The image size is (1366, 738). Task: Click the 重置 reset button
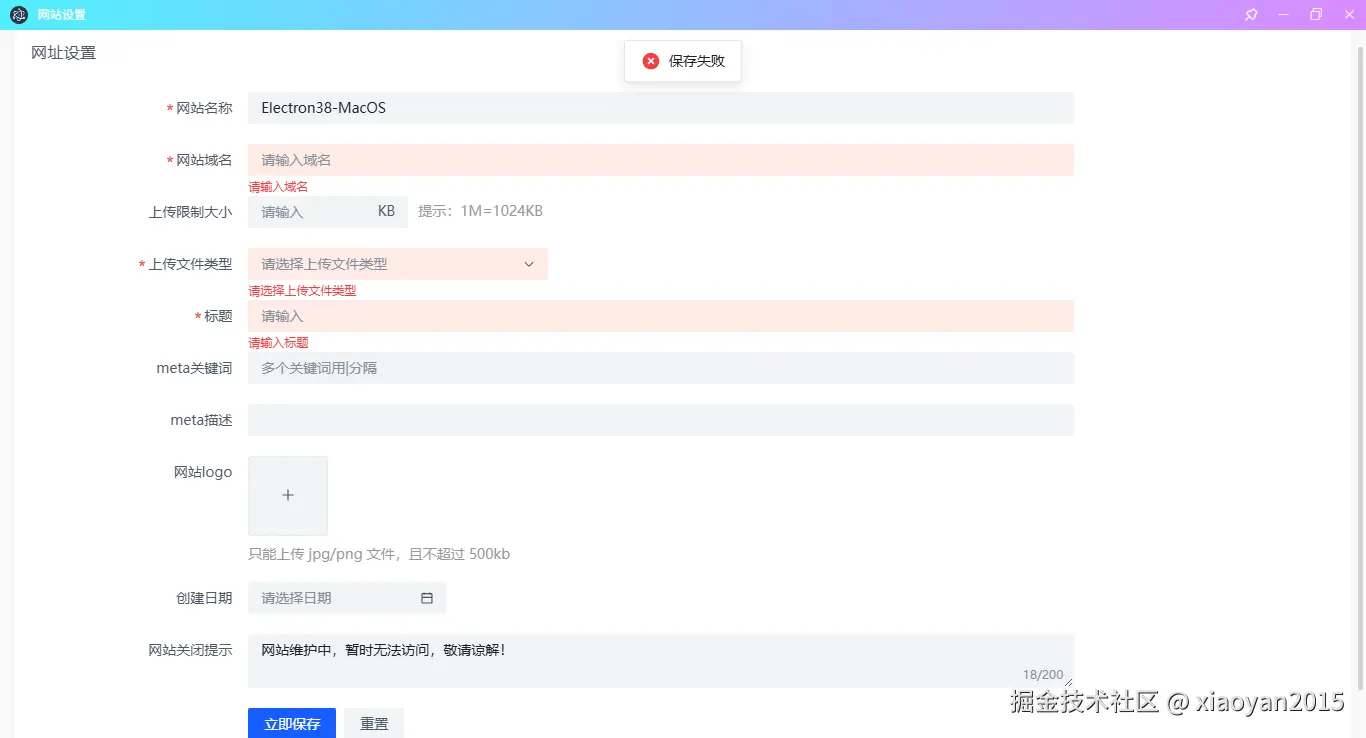click(x=374, y=722)
